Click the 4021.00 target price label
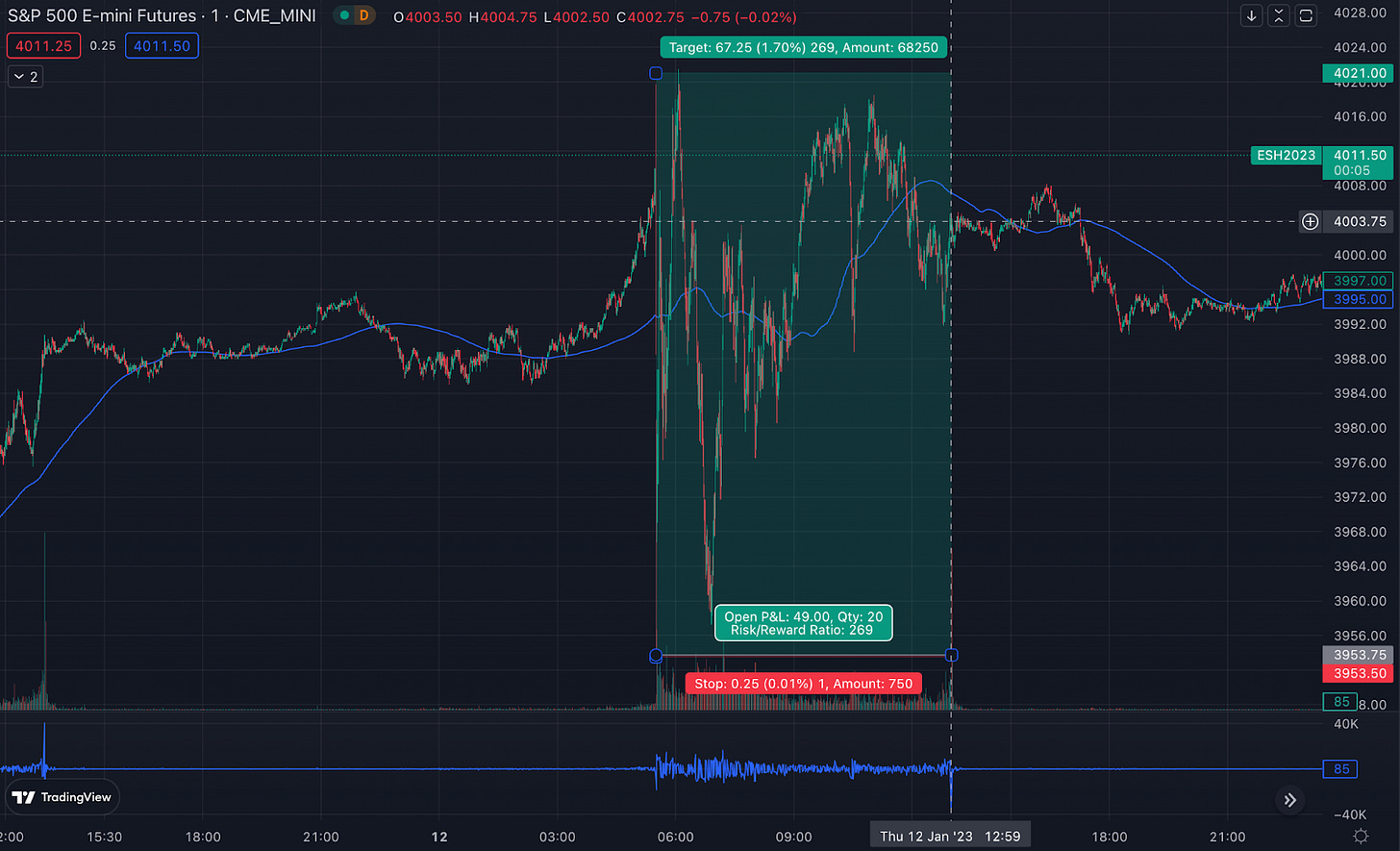 click(x=1357, y=73)
